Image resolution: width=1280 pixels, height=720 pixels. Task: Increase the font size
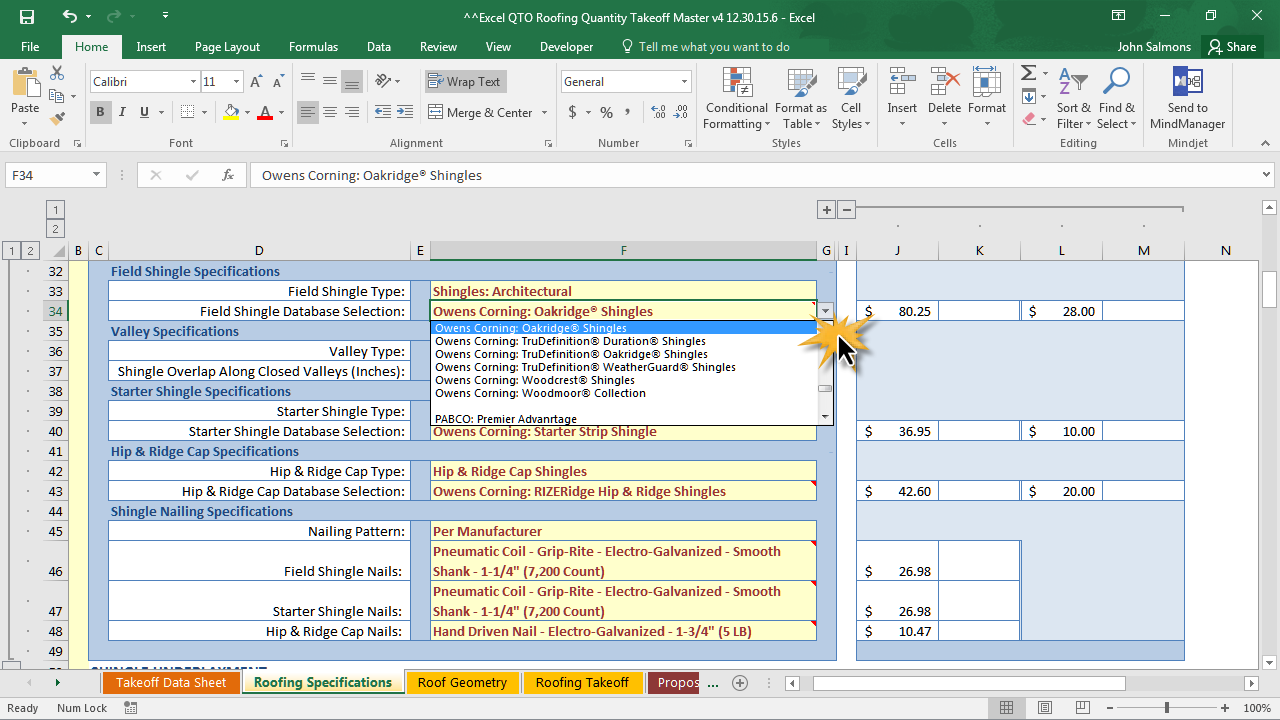[x=257, y=81]
